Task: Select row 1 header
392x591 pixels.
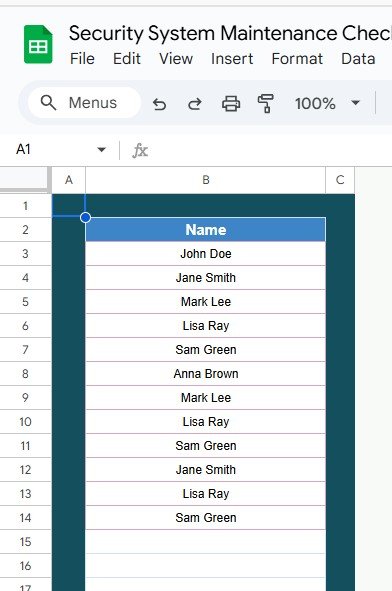Action: (25, 206)
